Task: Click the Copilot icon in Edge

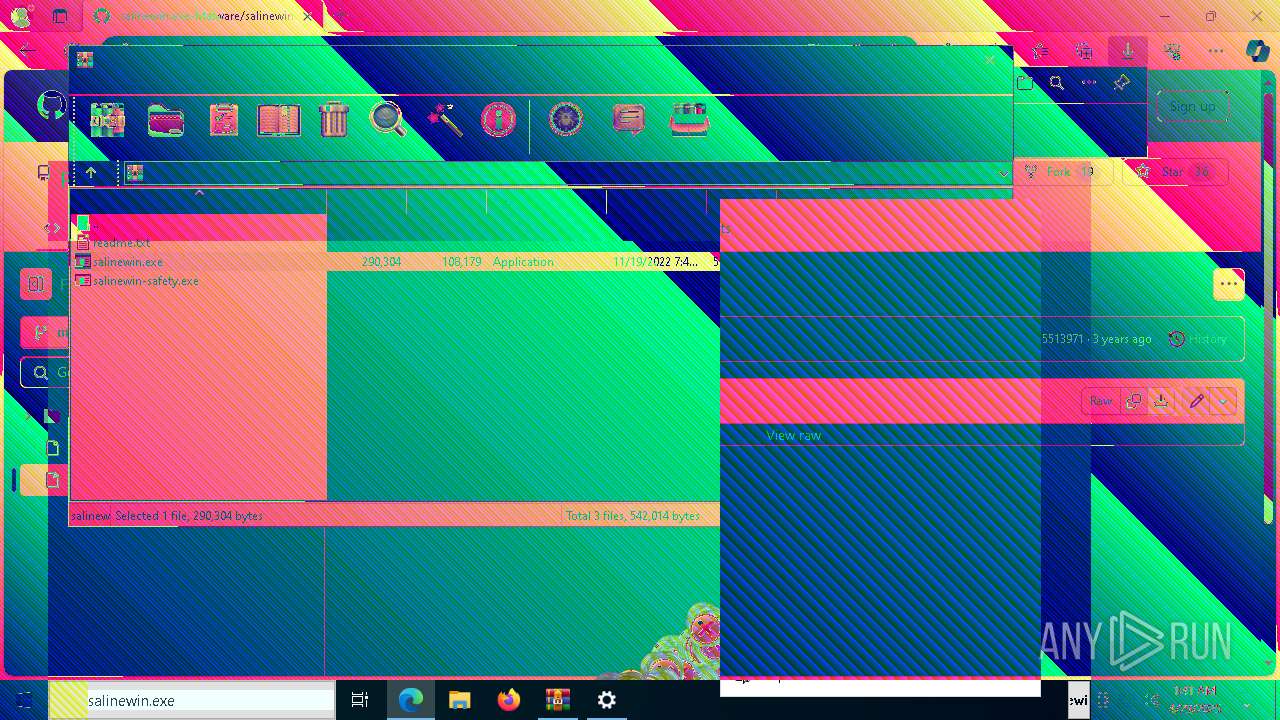Action: [x=1257, y=51]
